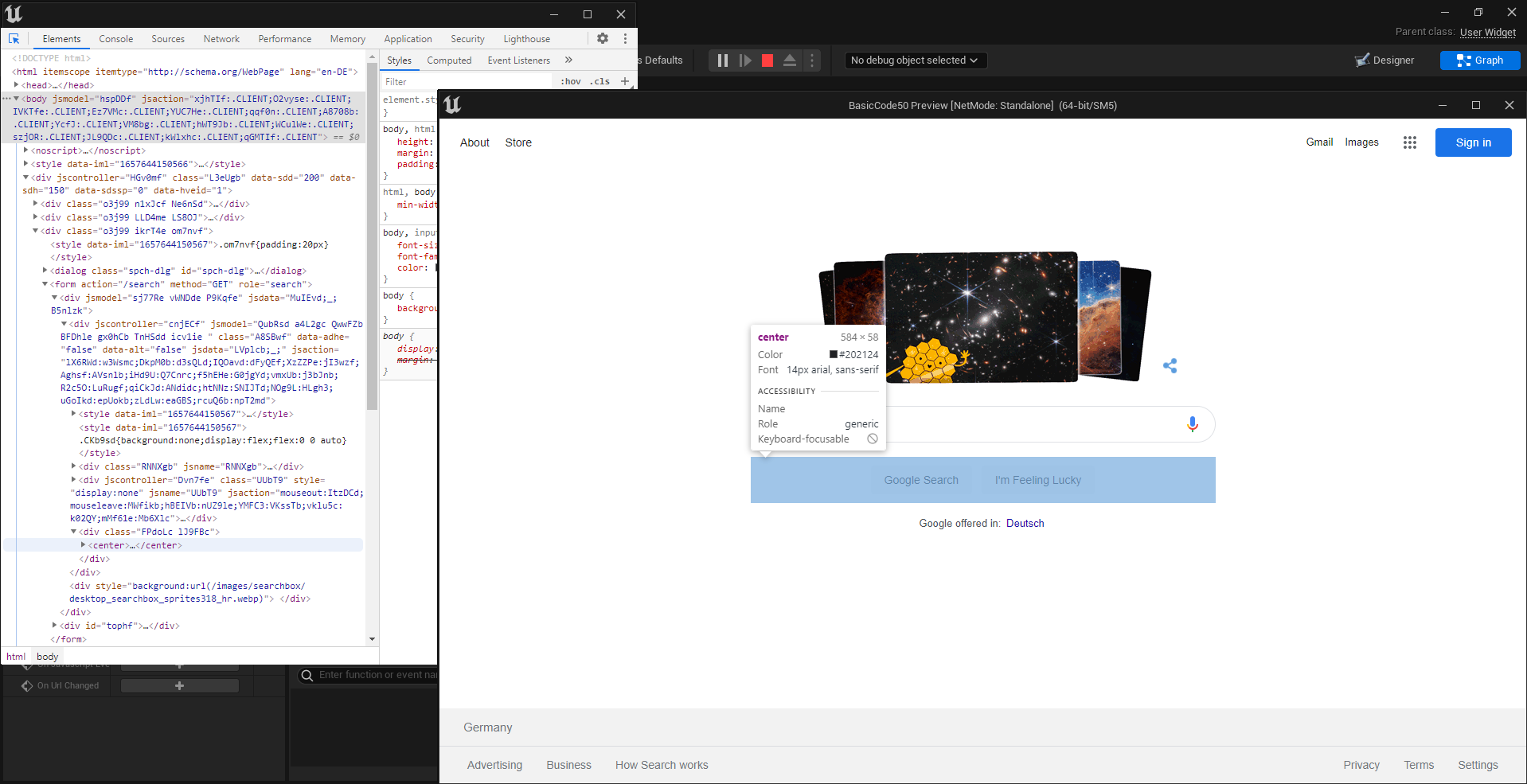Click the Google Search button
The height and width of the screenshot is (784, 1527).
pyautogui.click(x=921, y=480)
